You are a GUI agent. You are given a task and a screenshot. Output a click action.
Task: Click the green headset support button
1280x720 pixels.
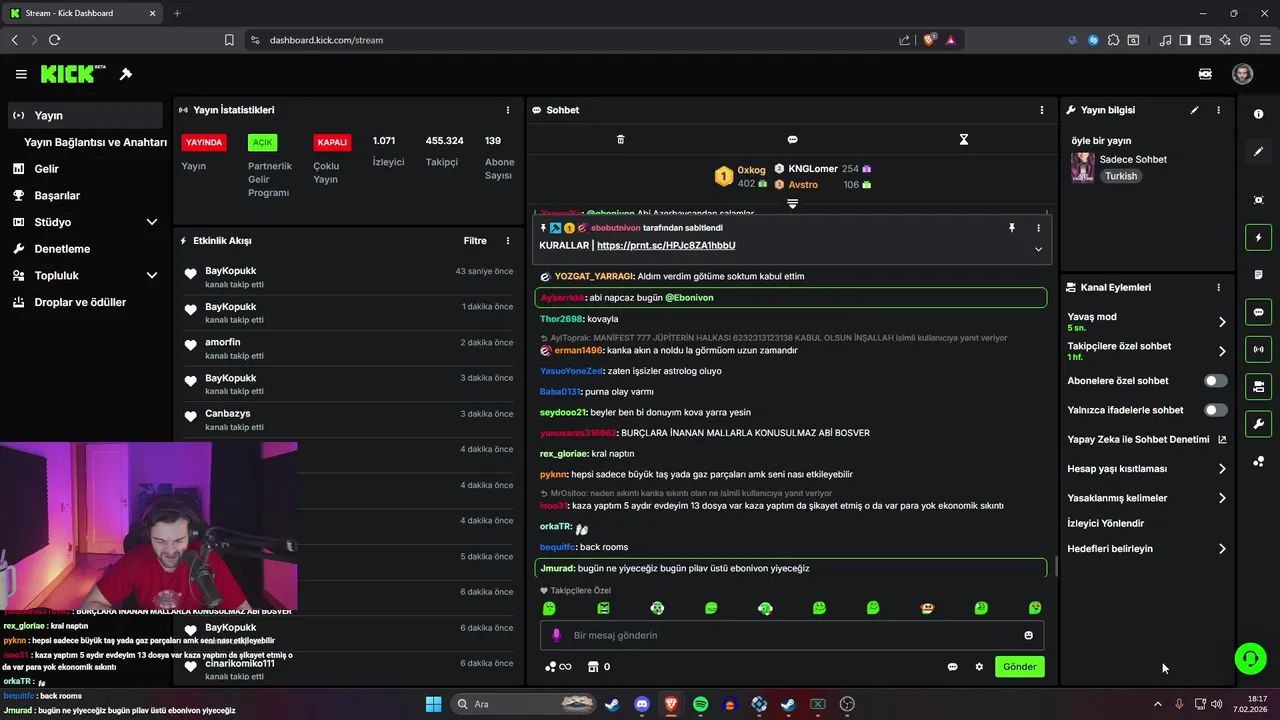click(1250, 658)
